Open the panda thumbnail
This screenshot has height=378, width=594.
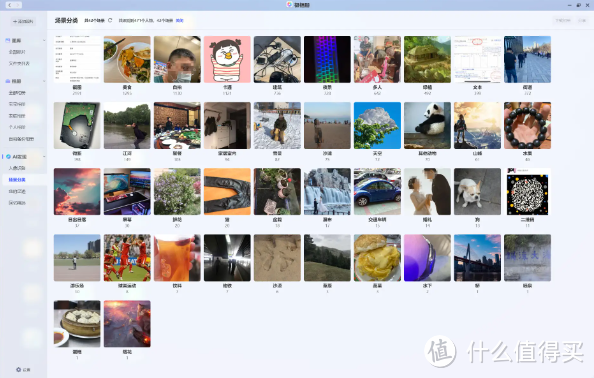427,125
